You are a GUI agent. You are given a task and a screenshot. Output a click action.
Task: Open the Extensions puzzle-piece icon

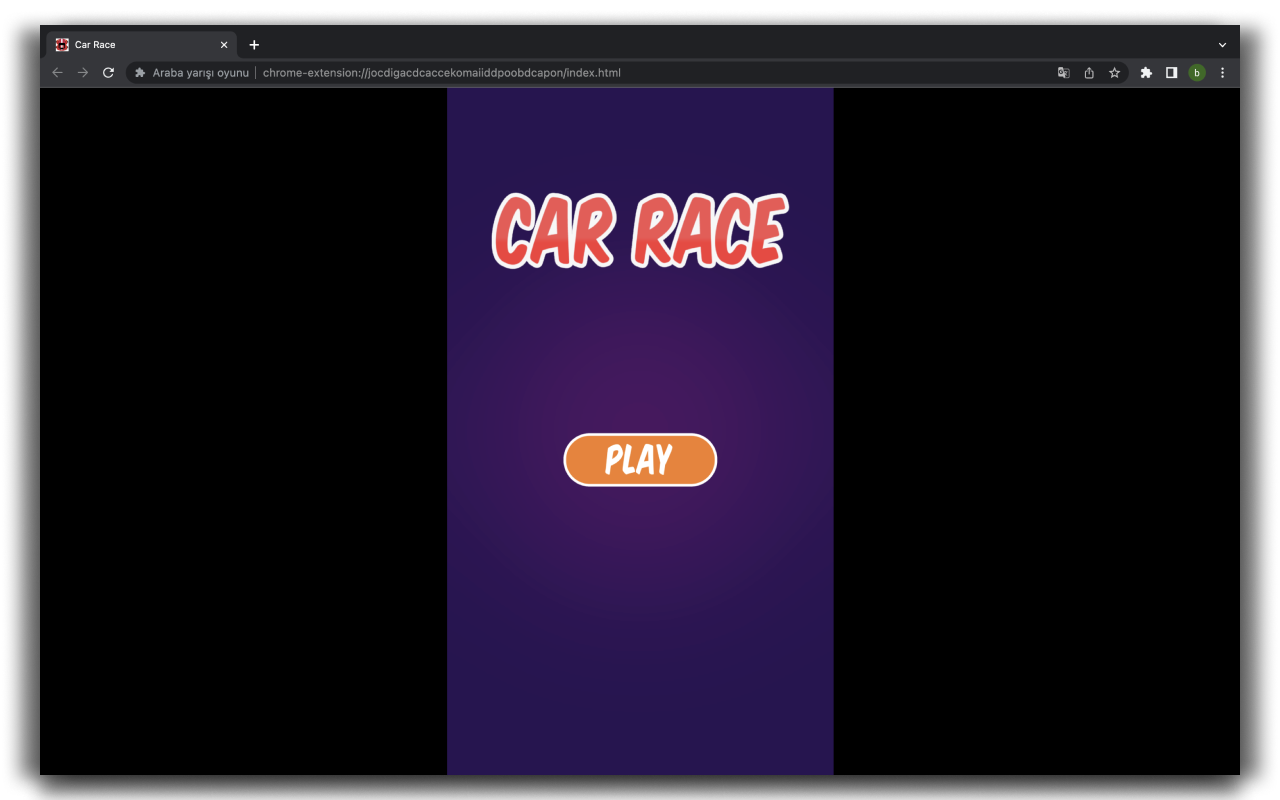point(1146,72)
